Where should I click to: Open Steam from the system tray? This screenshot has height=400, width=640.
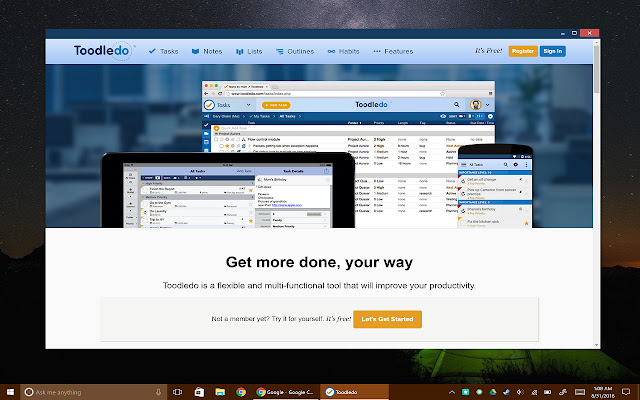tap(506, 392)
